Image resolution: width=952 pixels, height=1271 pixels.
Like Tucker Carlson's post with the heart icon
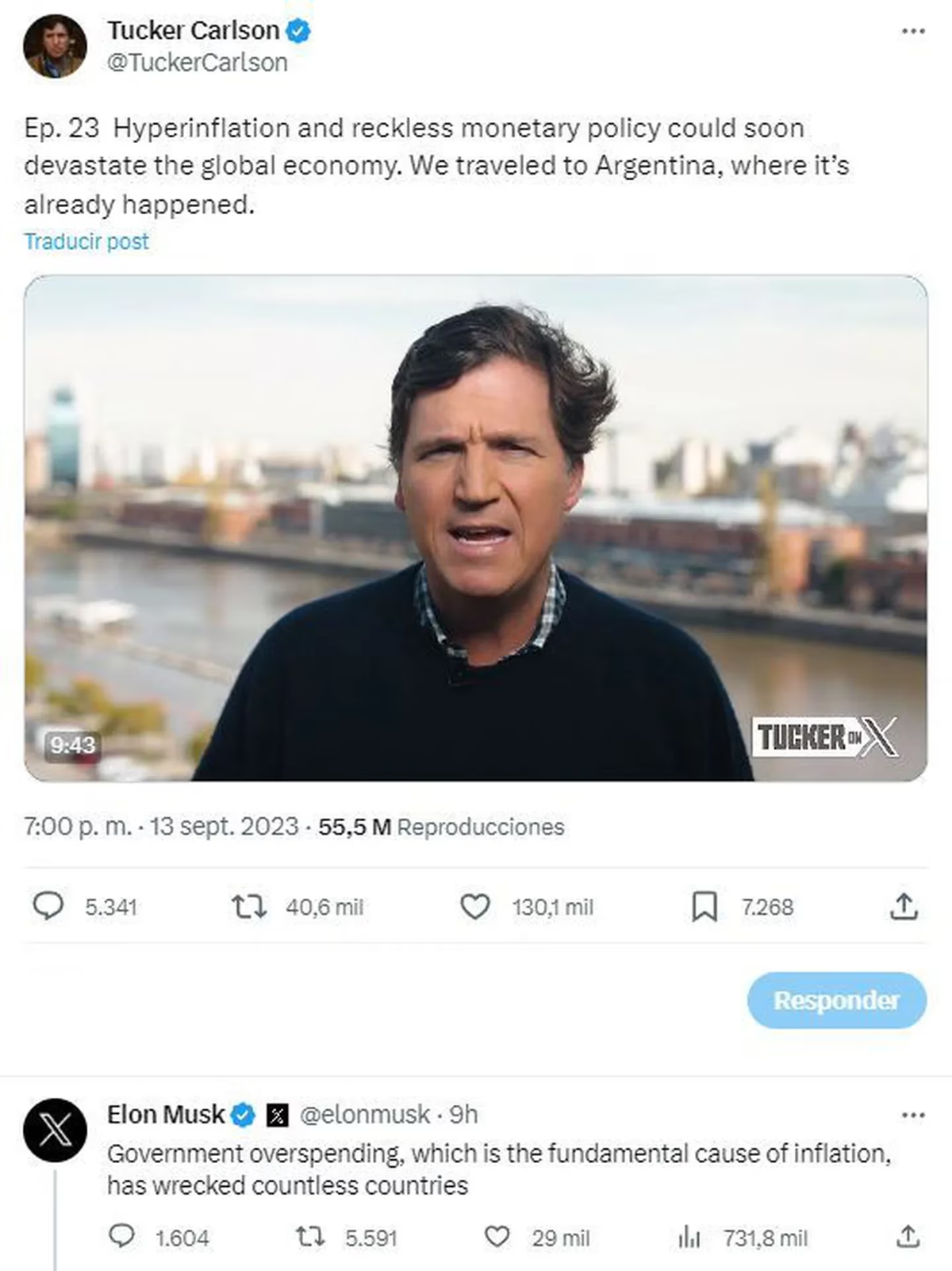point(474,906)
